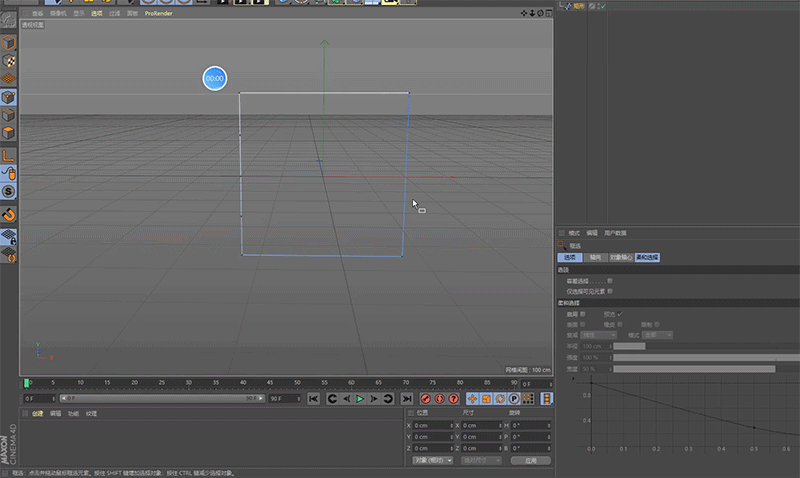Click the 应用 apply button
The width and height of the screenshot is (800, 478).
tap(530, 461)
